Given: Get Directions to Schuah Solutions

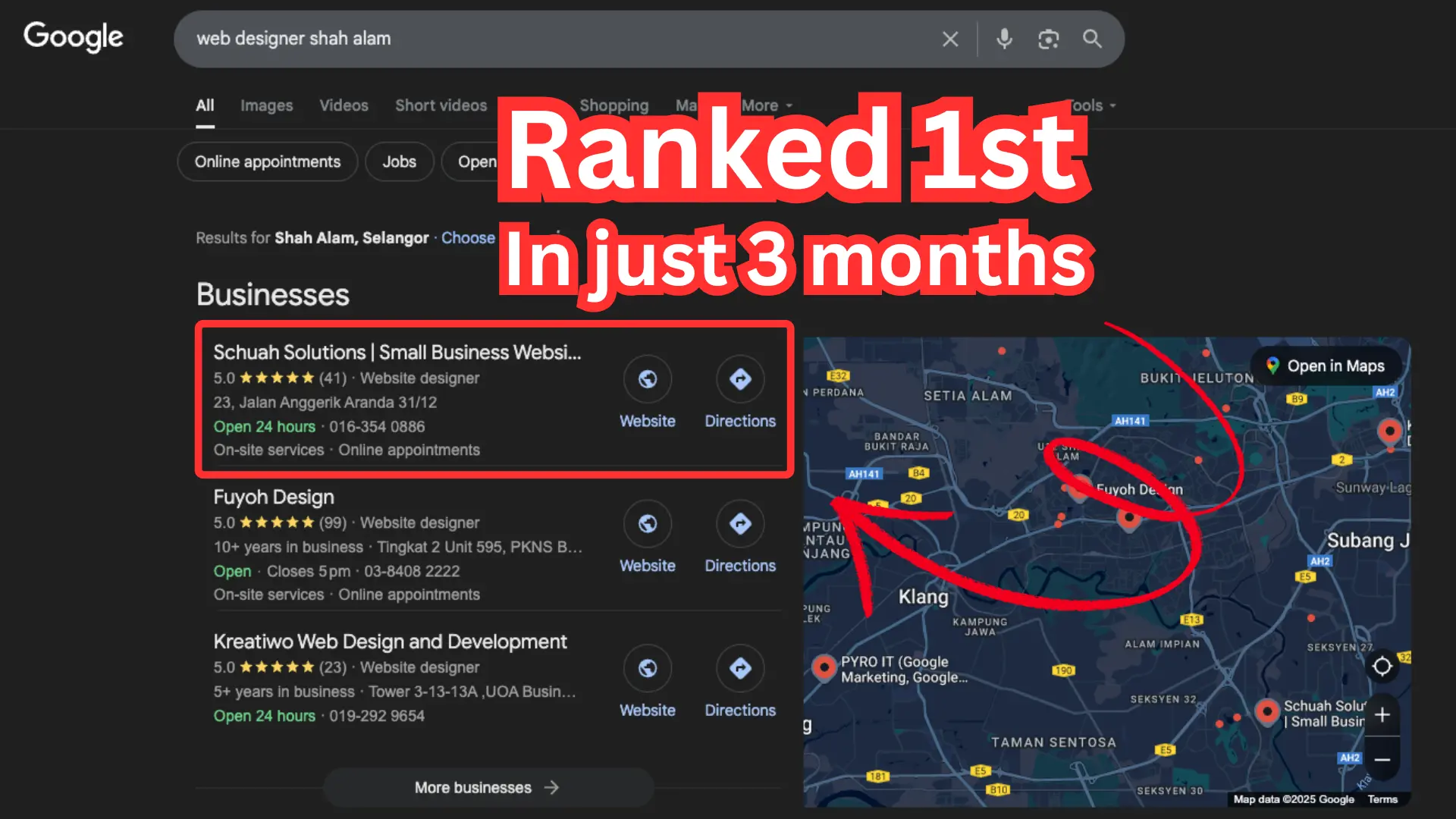Looking at the screenshot, I should click(740, 378).
